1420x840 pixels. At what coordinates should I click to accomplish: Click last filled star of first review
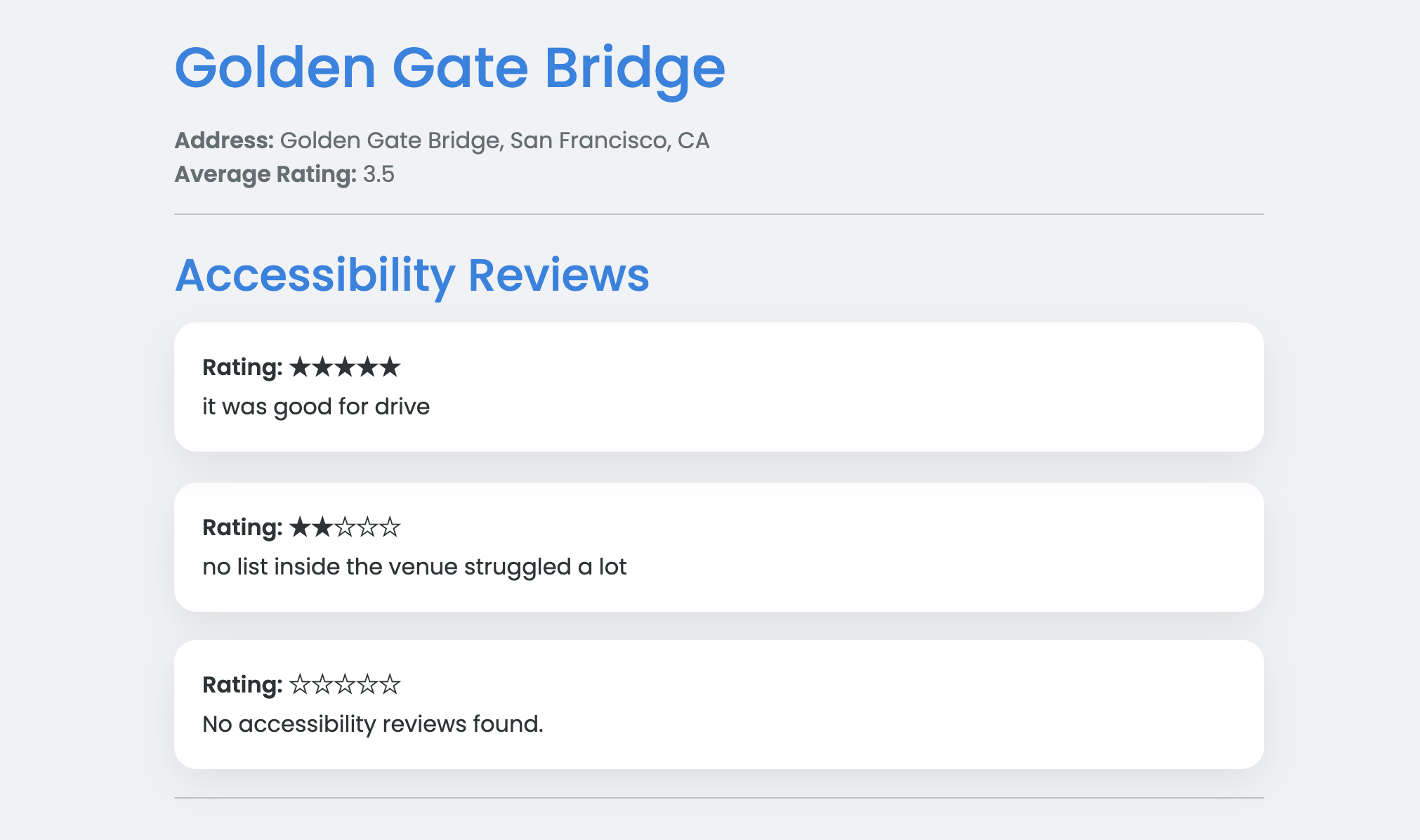point(390,367)
